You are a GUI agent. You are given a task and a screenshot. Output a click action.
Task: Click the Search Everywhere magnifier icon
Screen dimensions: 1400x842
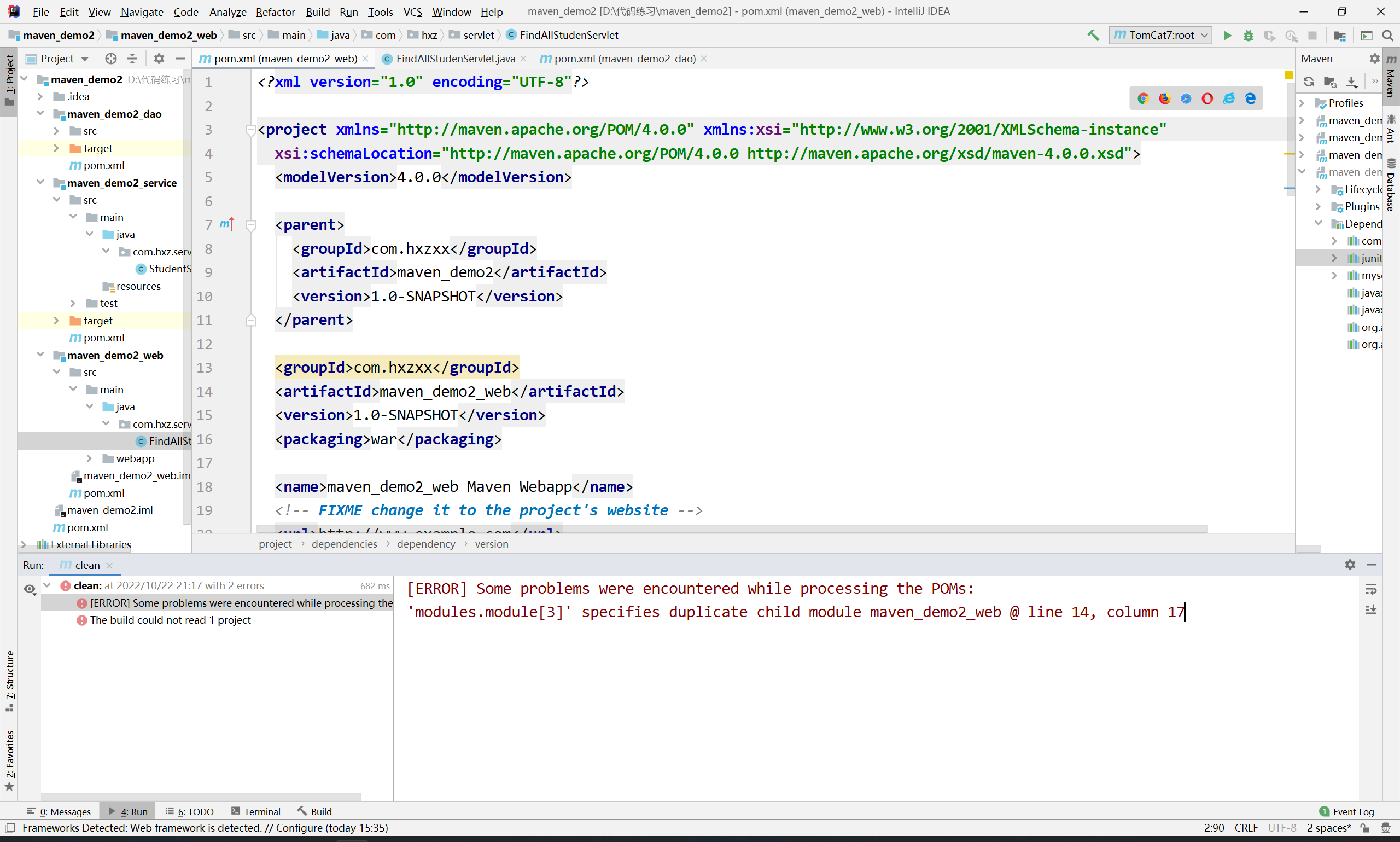coord(1387,35)
